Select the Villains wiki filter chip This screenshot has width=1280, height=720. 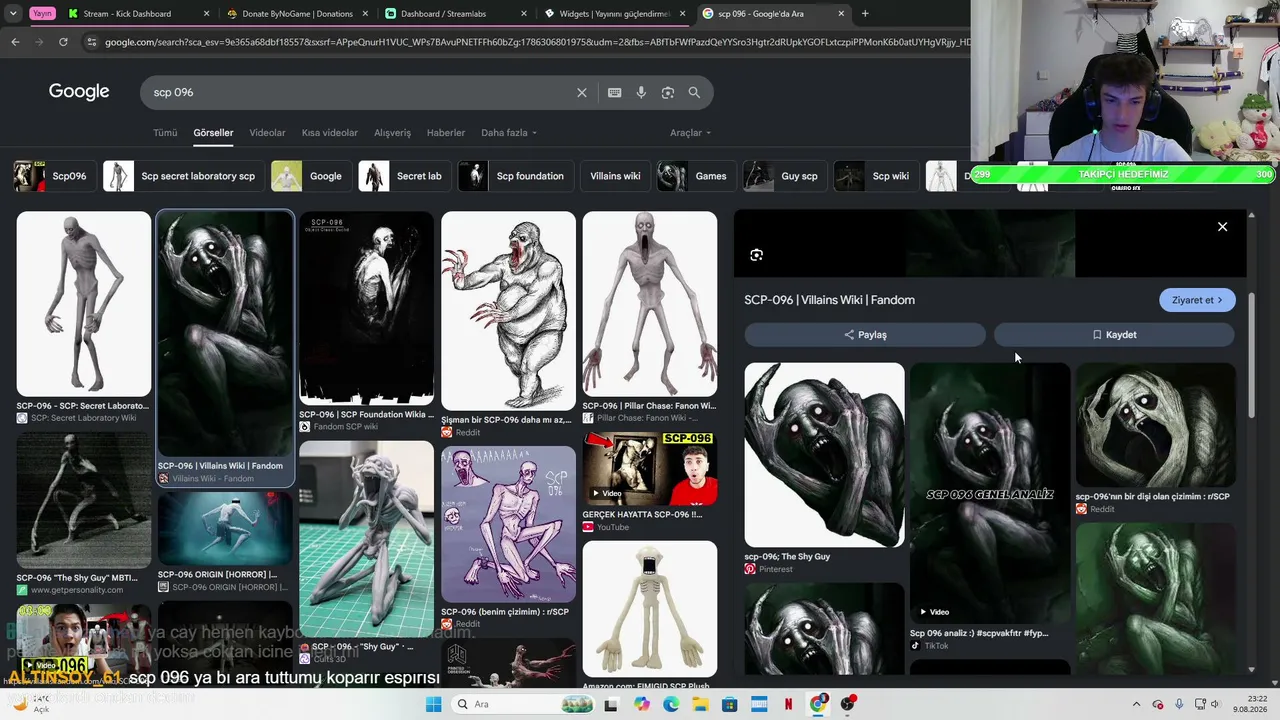pos(615,176)
